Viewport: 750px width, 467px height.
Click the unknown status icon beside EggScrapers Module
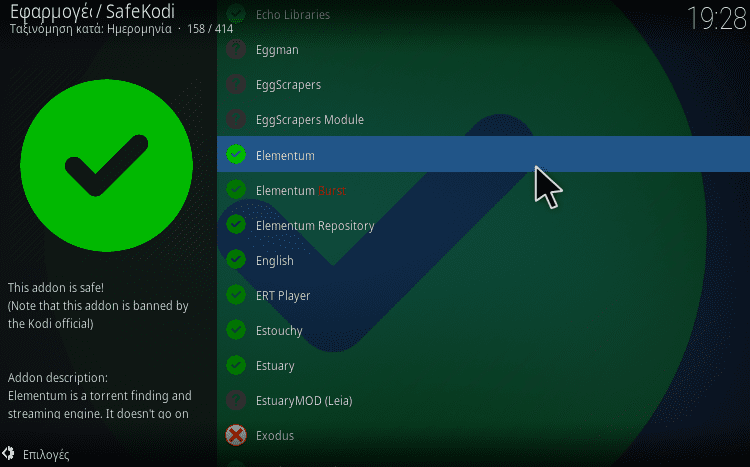236,119
